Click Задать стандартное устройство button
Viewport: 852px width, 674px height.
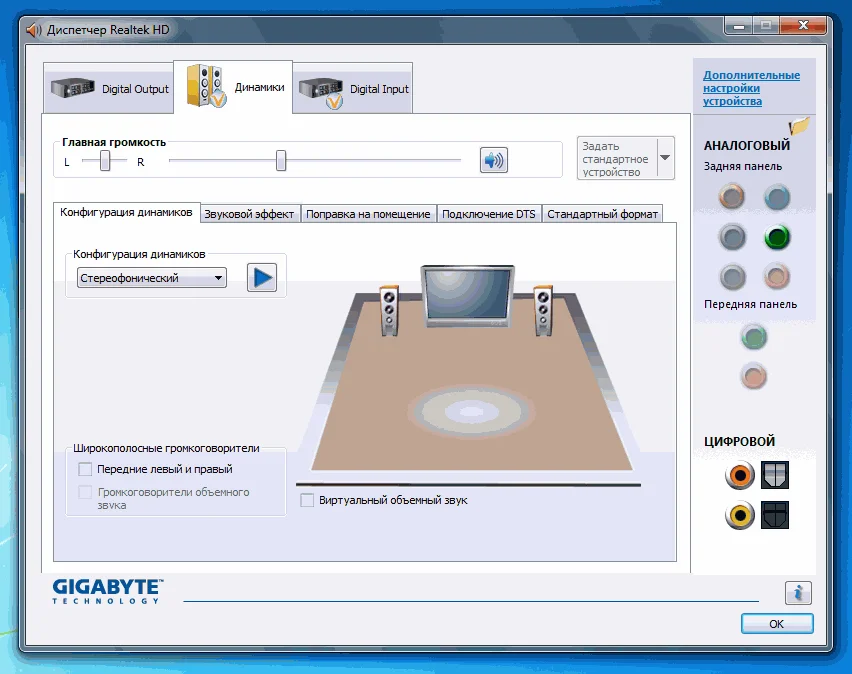click(617, 158)
